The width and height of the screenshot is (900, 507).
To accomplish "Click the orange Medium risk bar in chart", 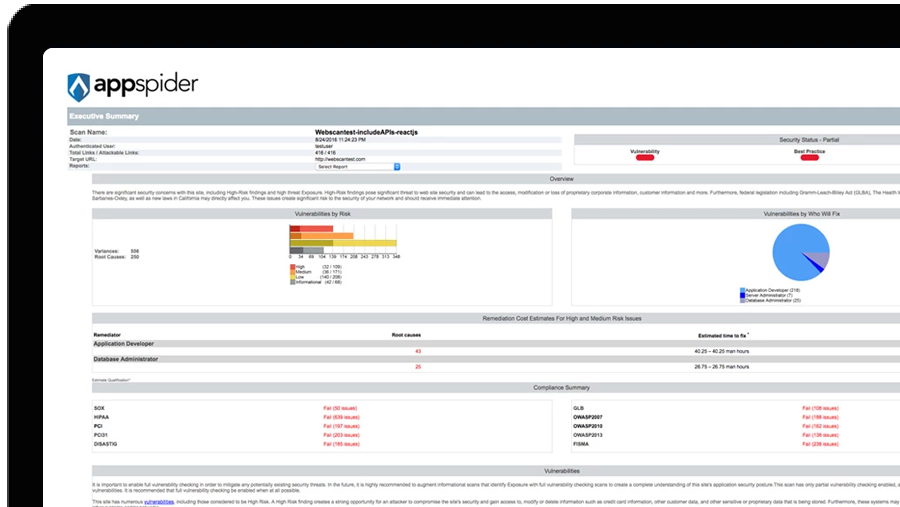I will pos(321,235).
